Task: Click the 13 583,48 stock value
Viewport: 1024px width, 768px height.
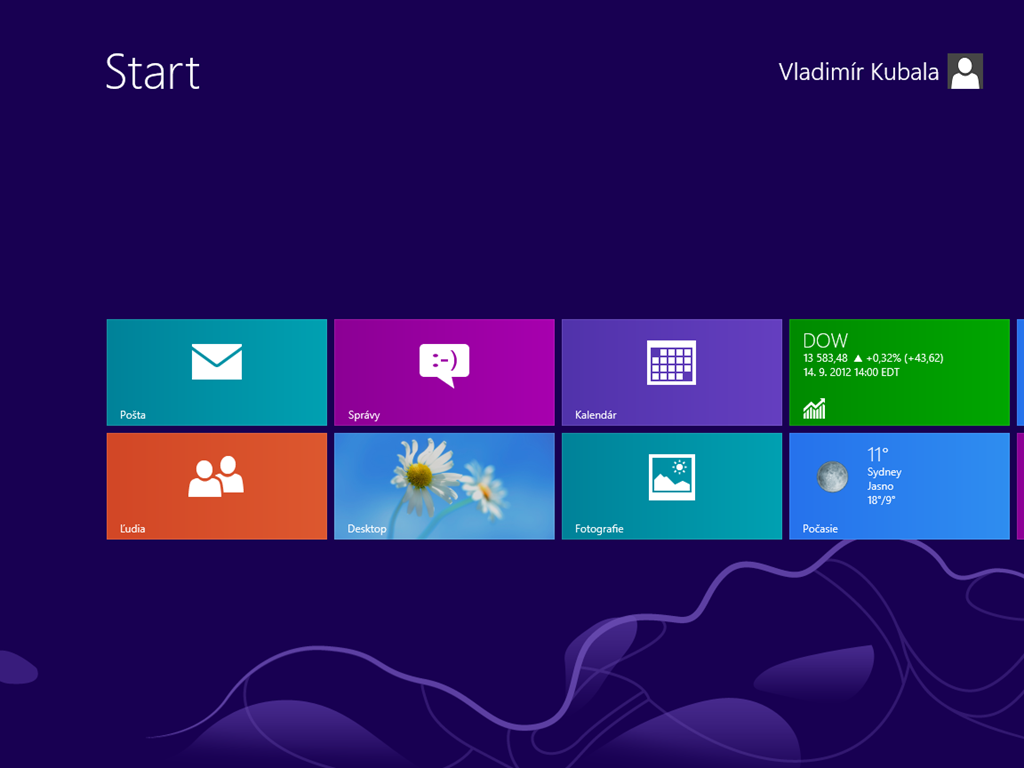Action: pos(825,358)
